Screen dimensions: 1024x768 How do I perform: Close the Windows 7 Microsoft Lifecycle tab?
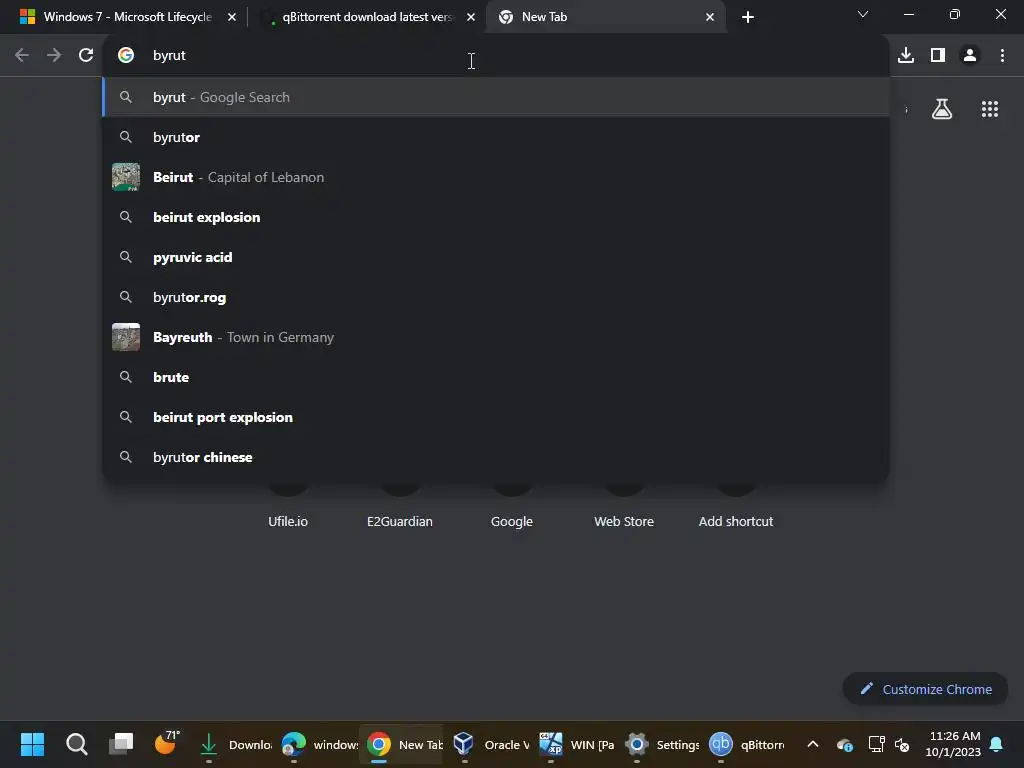pos(232,17)
